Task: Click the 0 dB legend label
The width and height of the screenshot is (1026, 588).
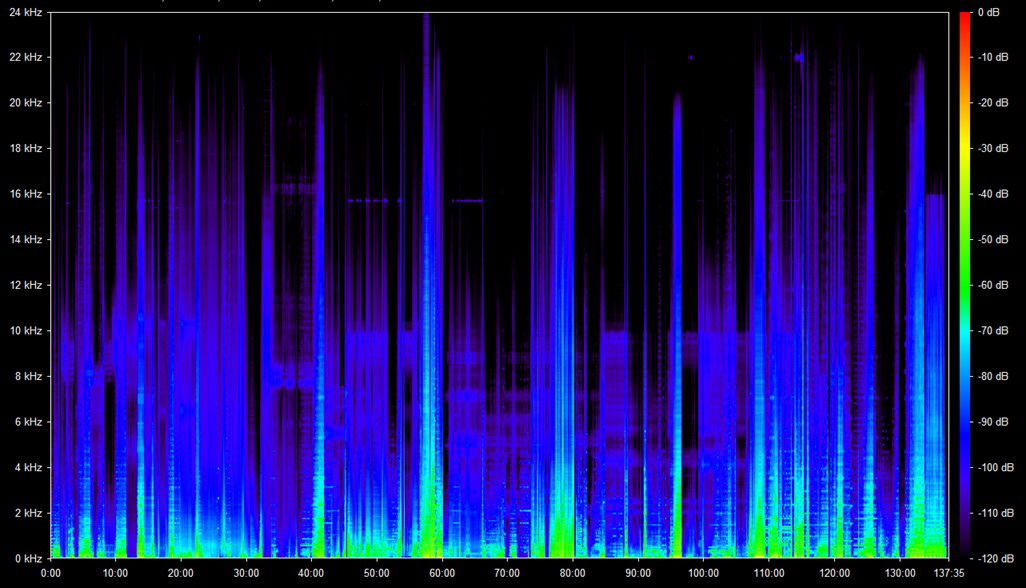Action: pyautogui.click(x=988, y=12)
